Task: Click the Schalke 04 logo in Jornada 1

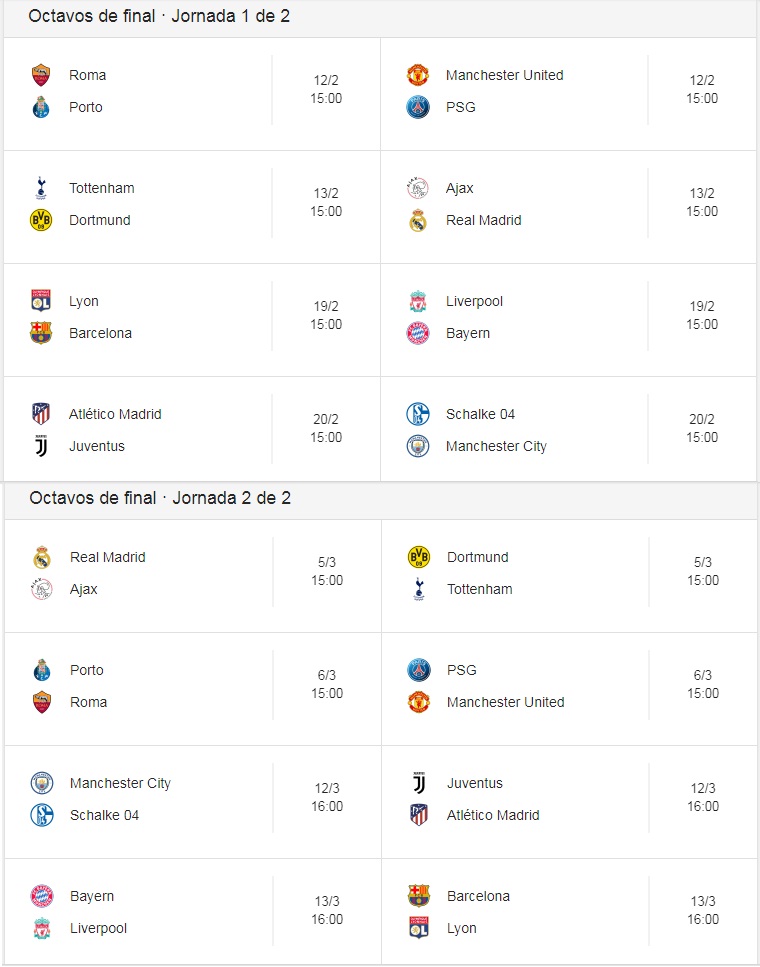Action: (x=418, y=414)
